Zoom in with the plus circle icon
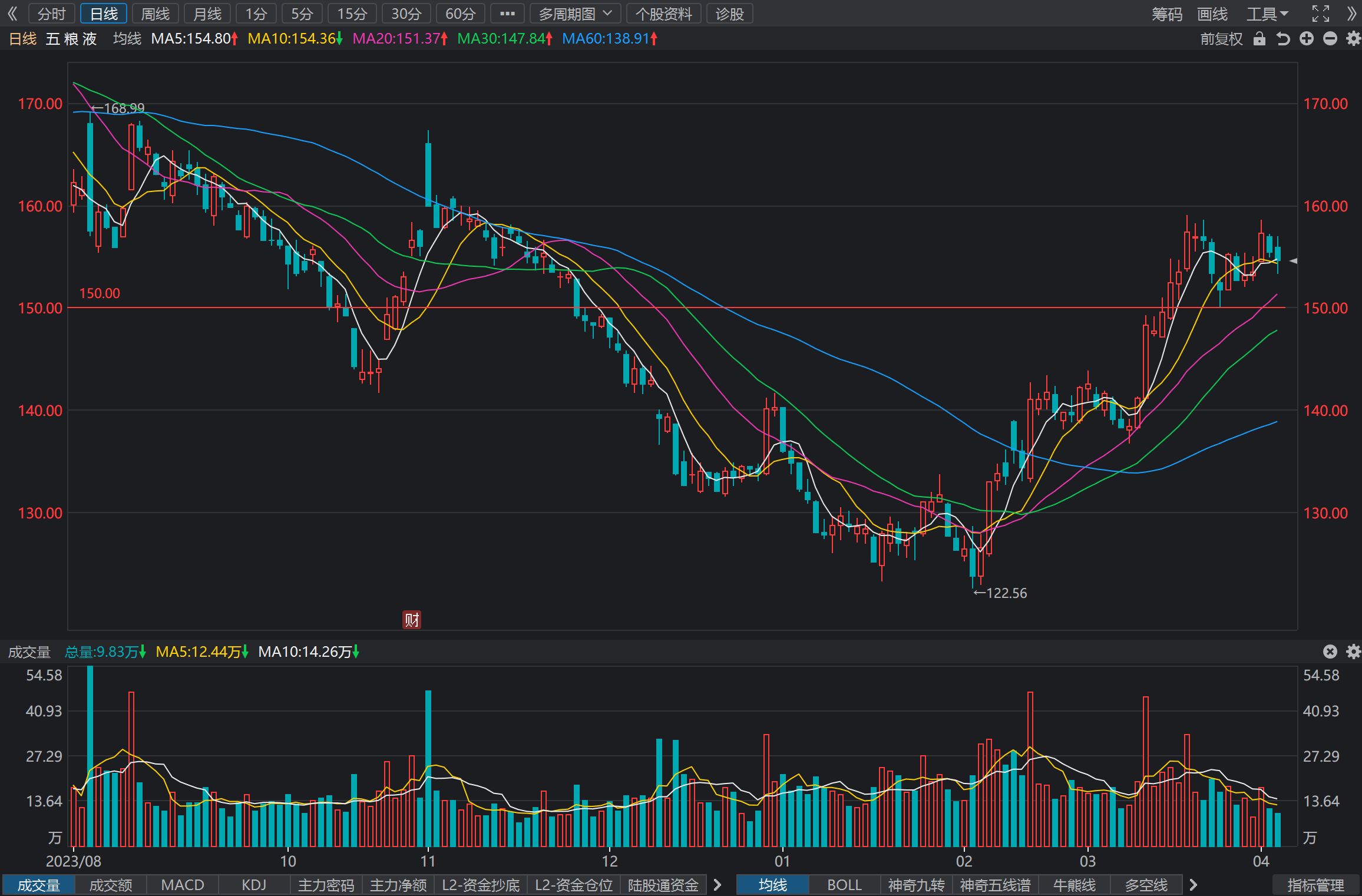The image size is (1362, 896). (1307, 39)
